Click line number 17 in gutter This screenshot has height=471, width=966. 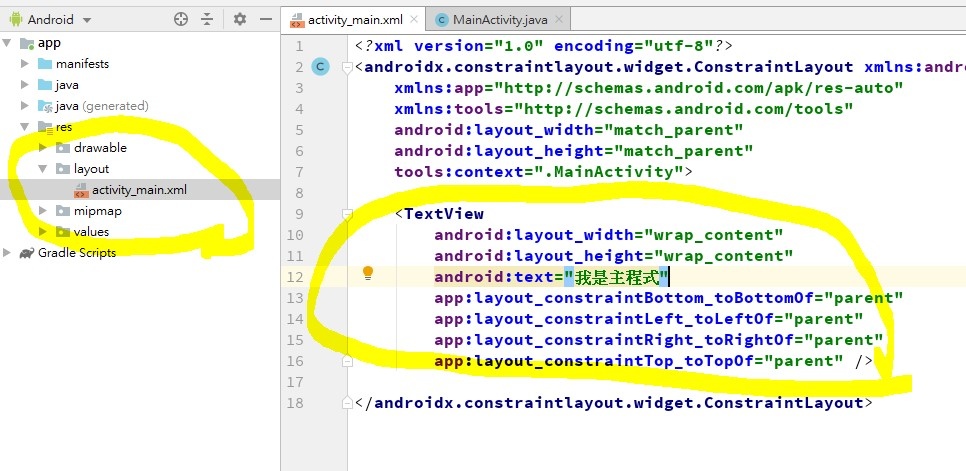tap(296, 382)
